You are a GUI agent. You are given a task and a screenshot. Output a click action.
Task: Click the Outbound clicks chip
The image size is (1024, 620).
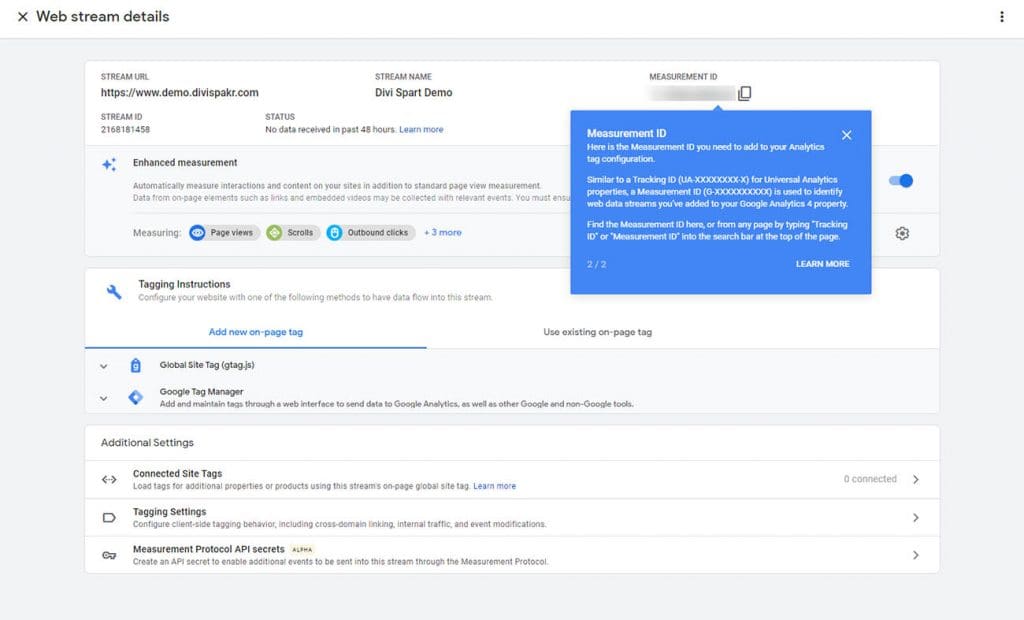(371, 233)
